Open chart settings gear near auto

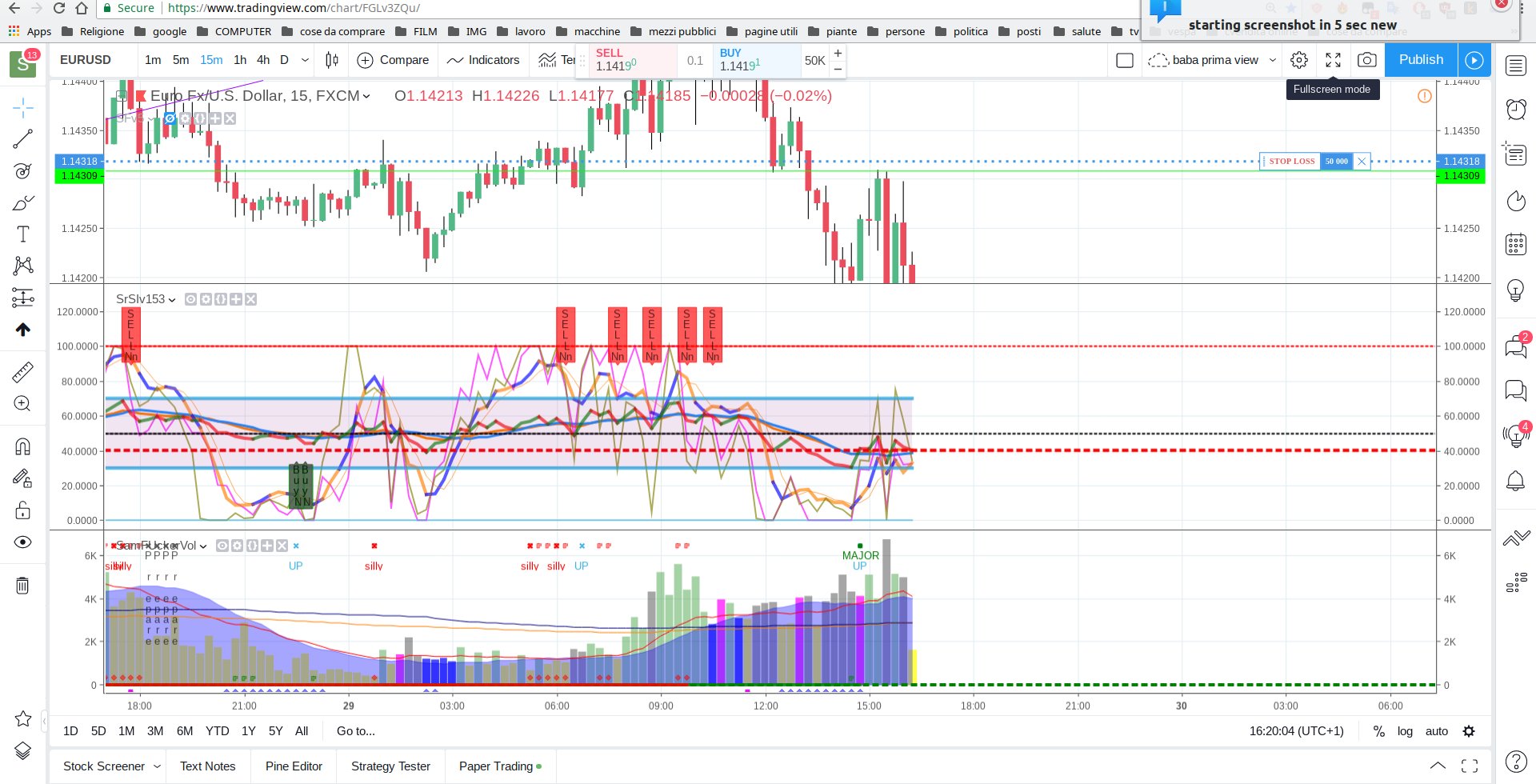pos(1469,731)
